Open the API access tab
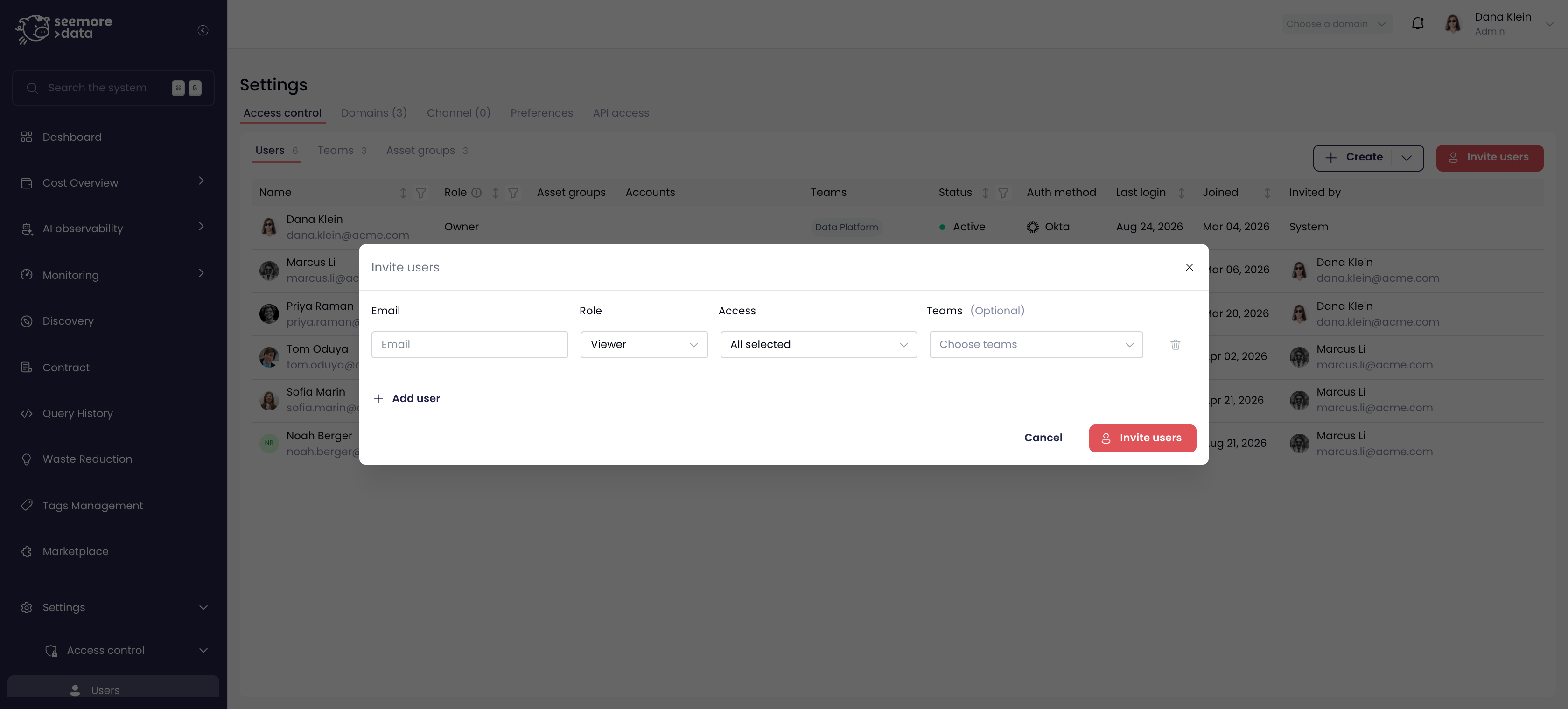The width and height of the screenshot is (1568, 709). (620, 113)
